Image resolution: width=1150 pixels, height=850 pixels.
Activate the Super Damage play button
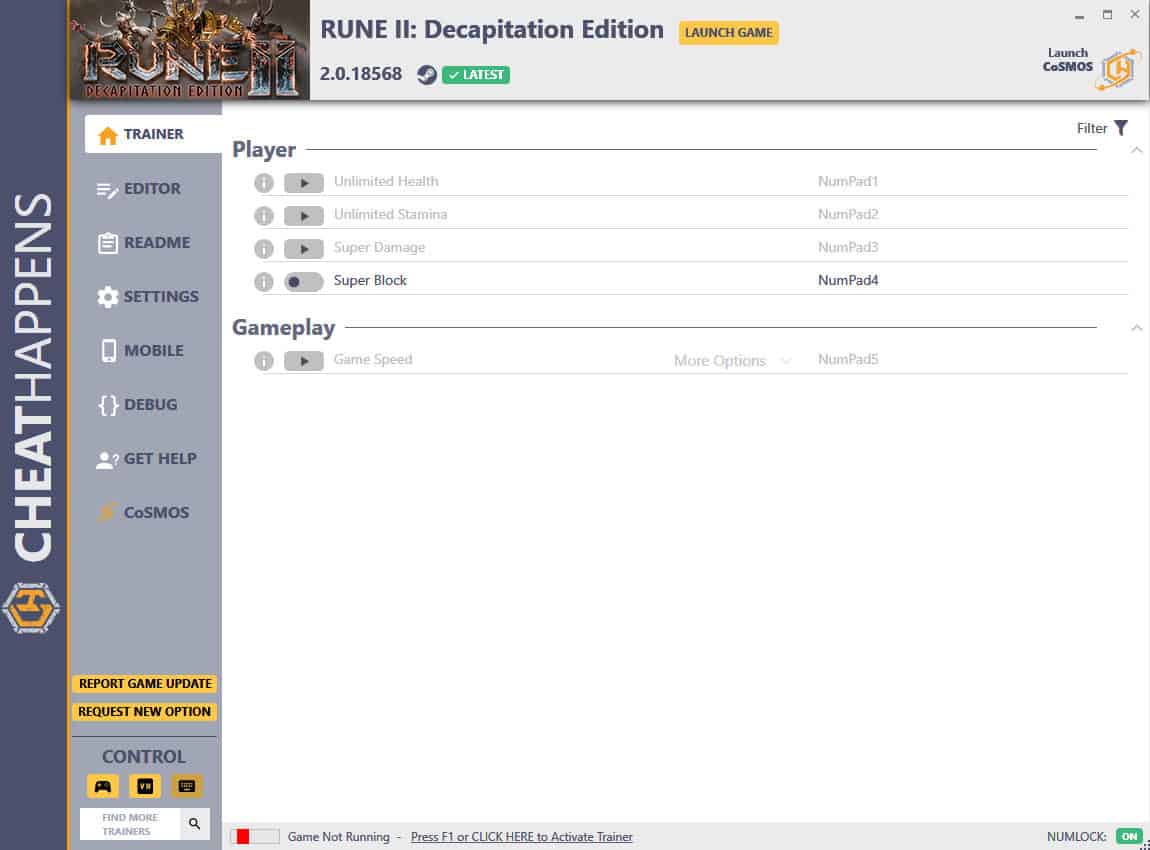304,249
